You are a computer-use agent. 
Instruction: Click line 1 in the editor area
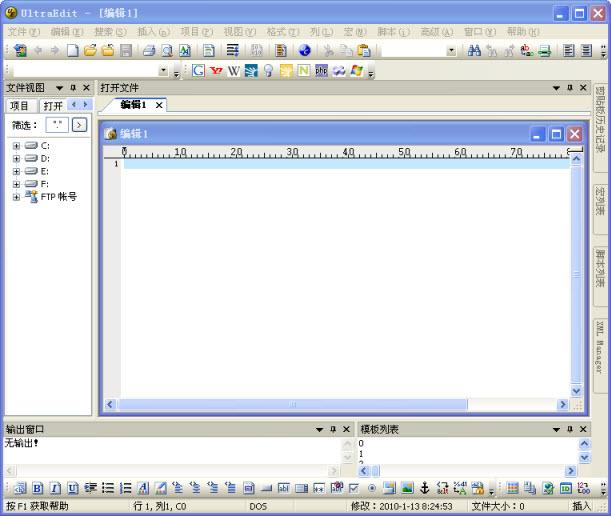(x=347, y=164)
